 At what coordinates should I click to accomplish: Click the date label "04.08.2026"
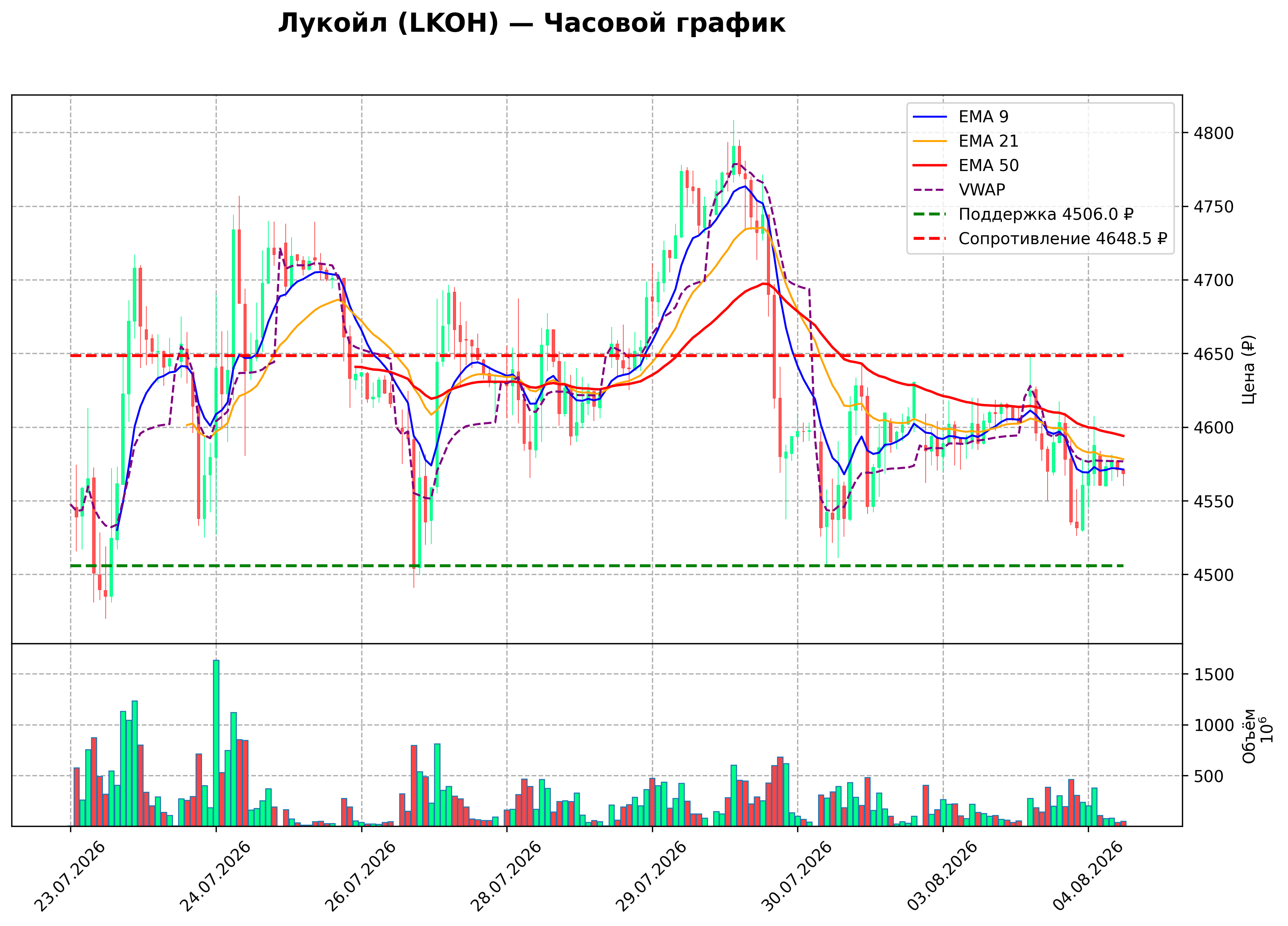point(1087,876)
